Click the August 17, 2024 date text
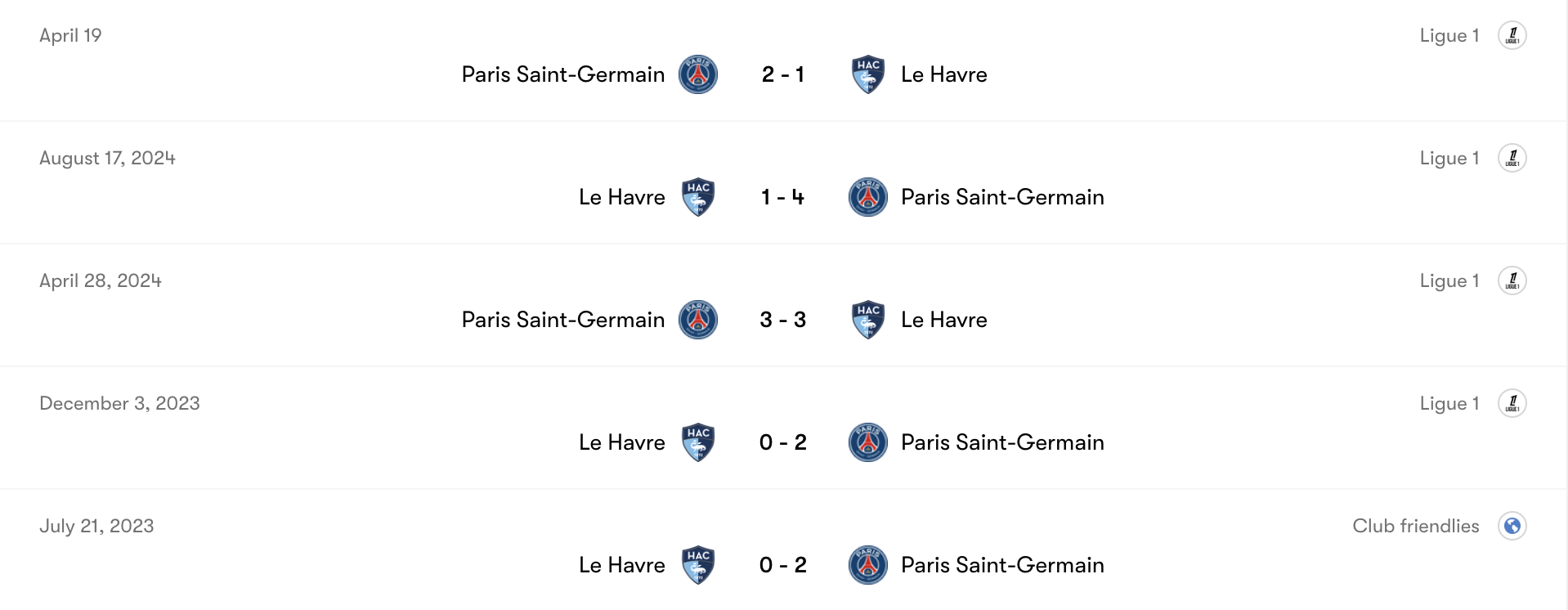1568x610 pixels. point(107,157)
